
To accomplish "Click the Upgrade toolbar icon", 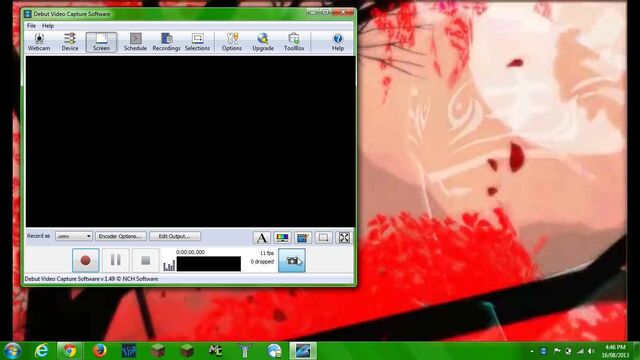I will (x=263, y=42).
